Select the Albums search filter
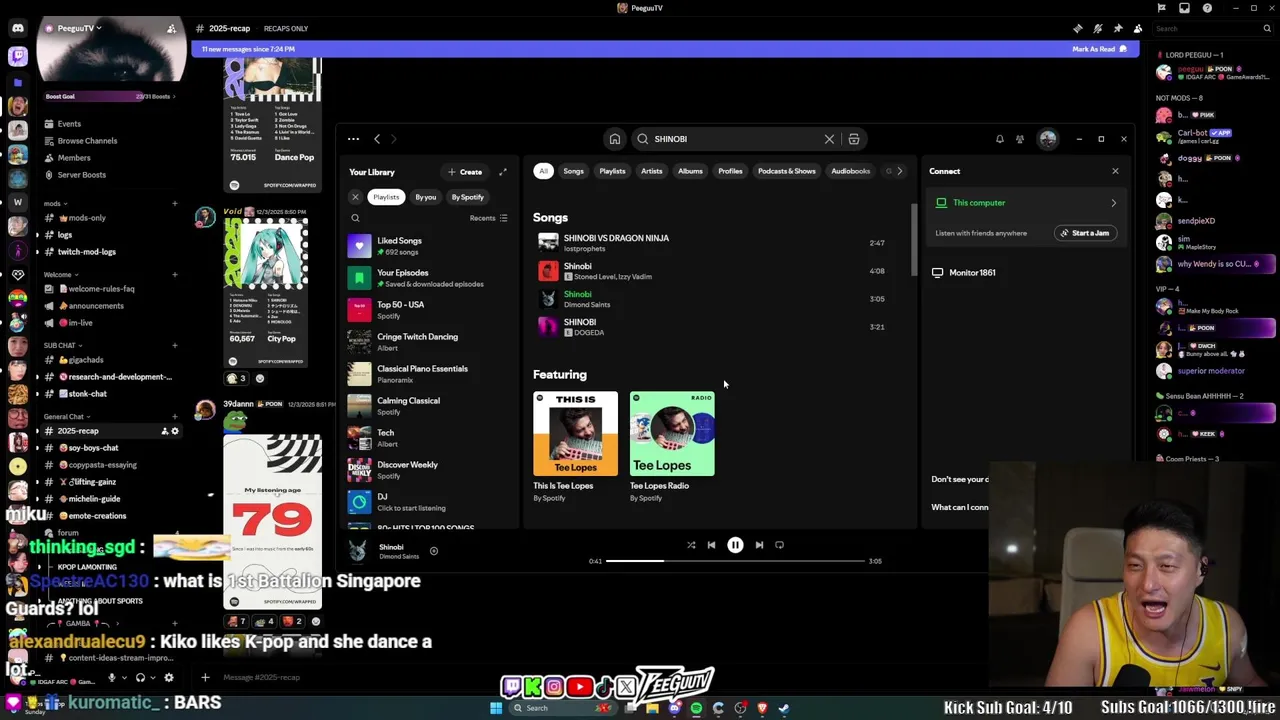 pyautogui.click(x=690, y=171)
